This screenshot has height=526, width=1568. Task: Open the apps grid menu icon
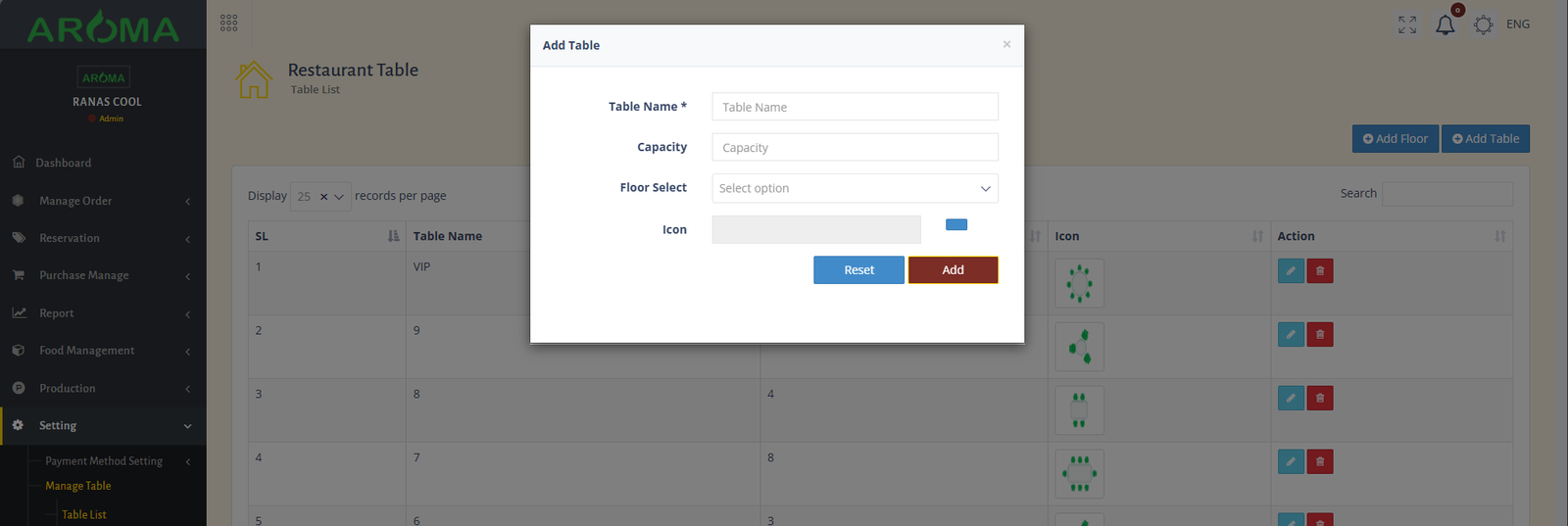tap(228, 23)
